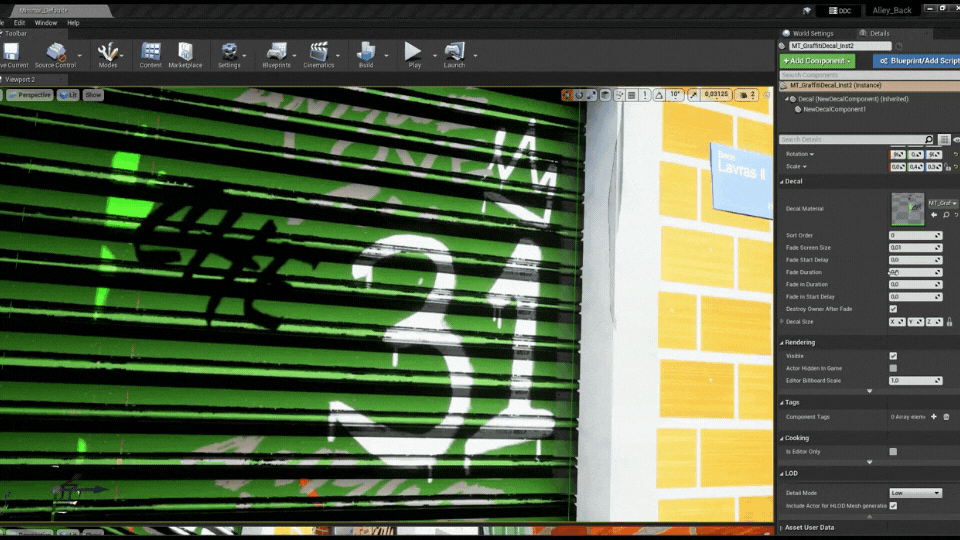The width and height of the screenshot is (960, 540).
Task: Open the 10° rotation snap value dropdown
Action: coord(675,95)
